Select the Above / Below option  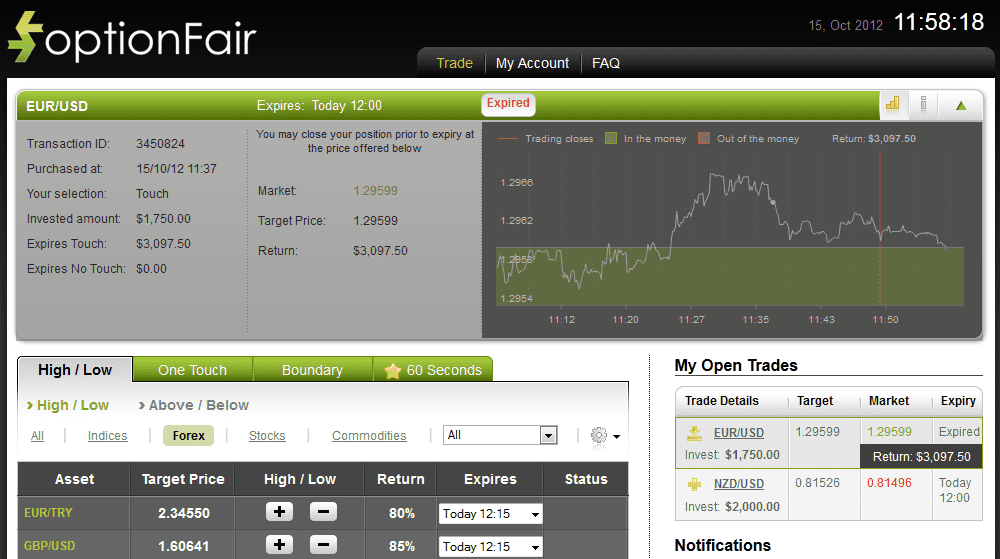click(198, 405)
